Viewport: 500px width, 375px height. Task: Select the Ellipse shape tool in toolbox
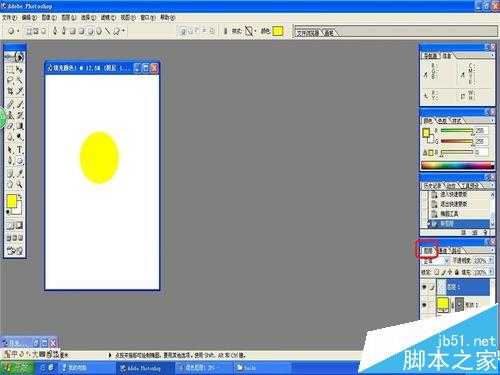pos(20,161)
